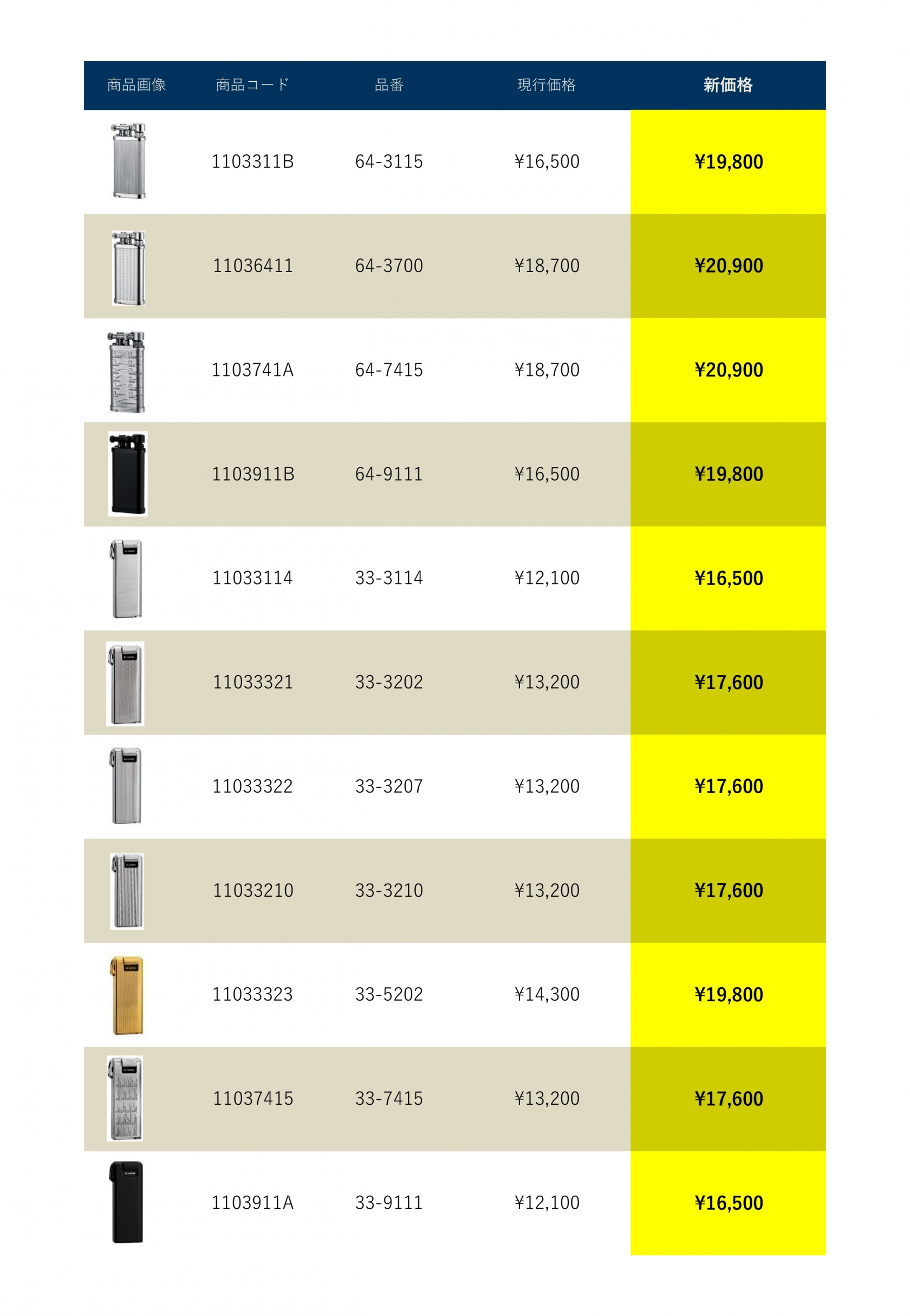This screenshot has height=1316, width=910.
Task: Click current price ¥14,300
Action: pyautogui.click(x=547, y=994)
